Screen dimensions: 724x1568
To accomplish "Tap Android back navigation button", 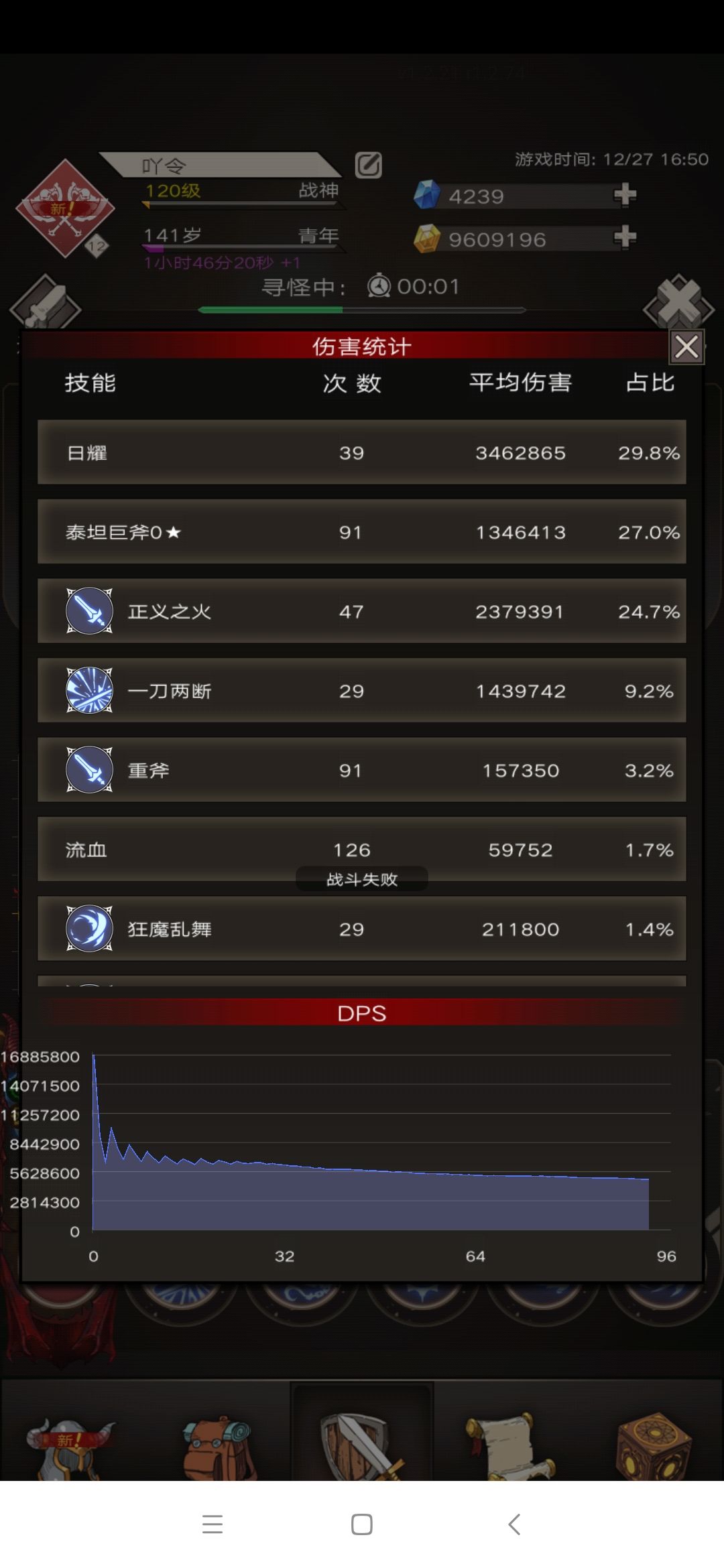I will [514, 1524].
